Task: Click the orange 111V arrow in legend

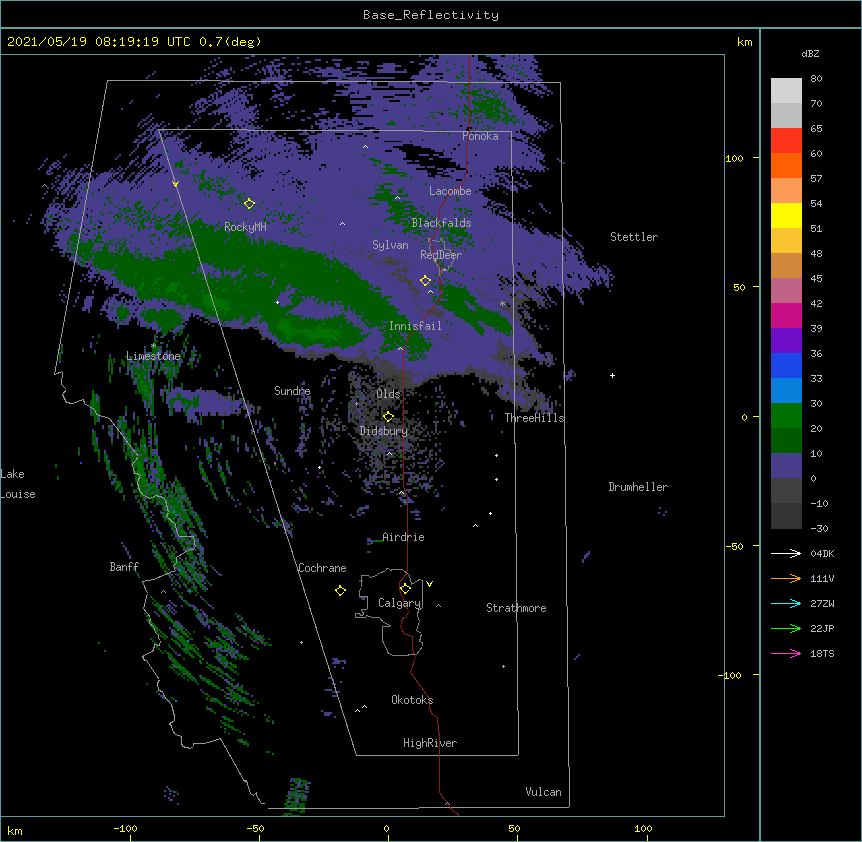Action: tap(786, 578)
